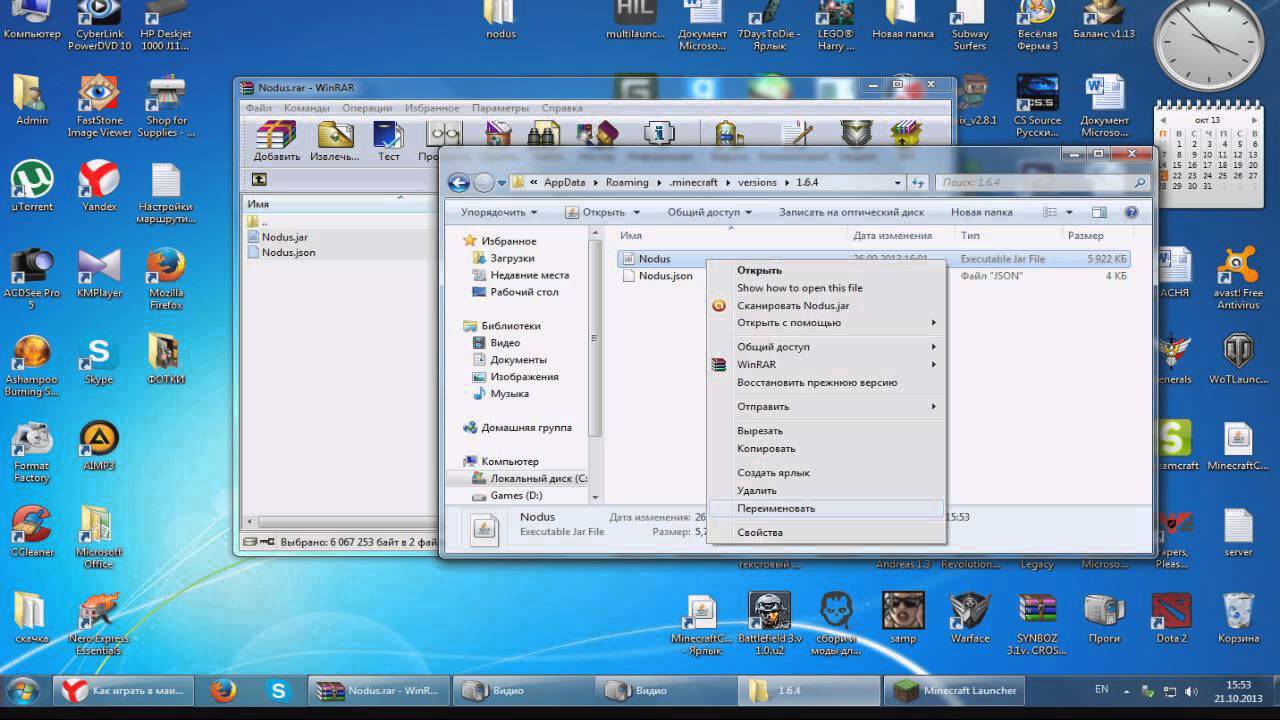Select the CCleaner desktop icon

coord(32,531)
